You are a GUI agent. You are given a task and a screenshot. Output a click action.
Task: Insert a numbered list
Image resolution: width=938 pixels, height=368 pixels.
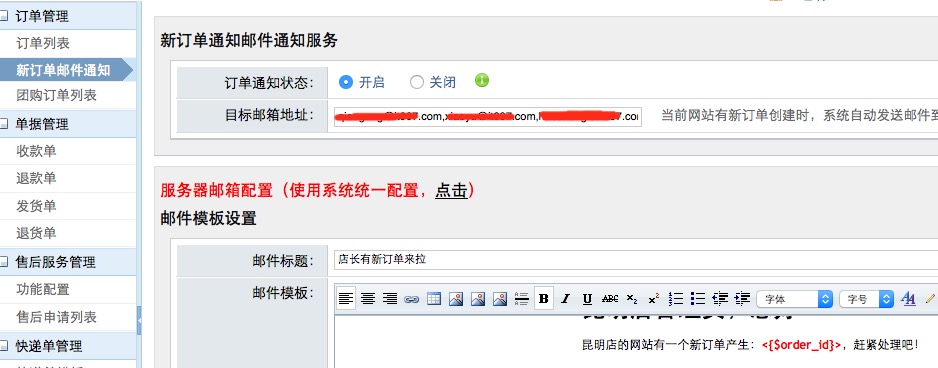(676, 299)
